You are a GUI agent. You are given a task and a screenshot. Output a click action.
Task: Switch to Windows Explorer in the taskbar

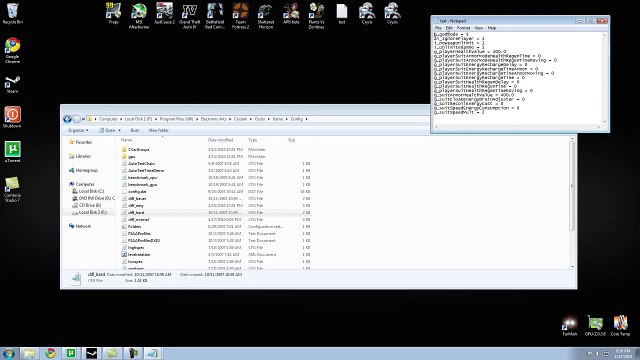click(x=29, y=353)
